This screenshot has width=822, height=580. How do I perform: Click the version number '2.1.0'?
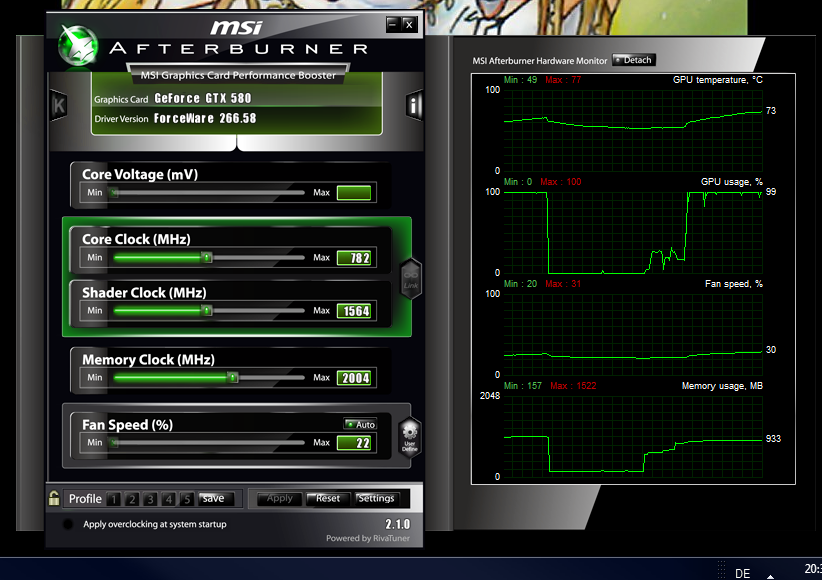tap(397, 524)
